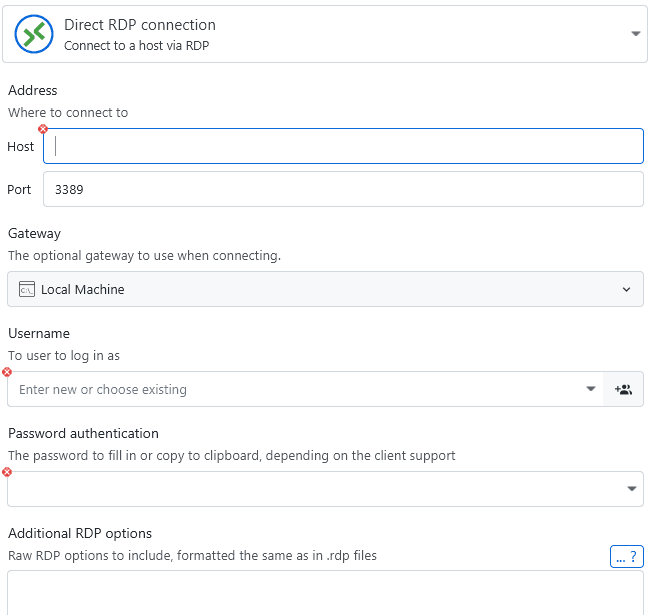Image resolution: width=653 pixels, height=615 pixels.
Task: Click the add identity people icon
Action: coord(623,389)
